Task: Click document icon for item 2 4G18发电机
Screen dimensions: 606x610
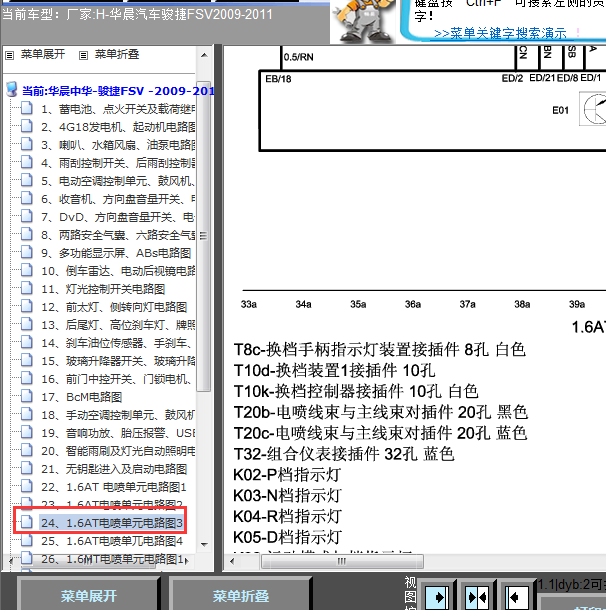Action: 26,126
